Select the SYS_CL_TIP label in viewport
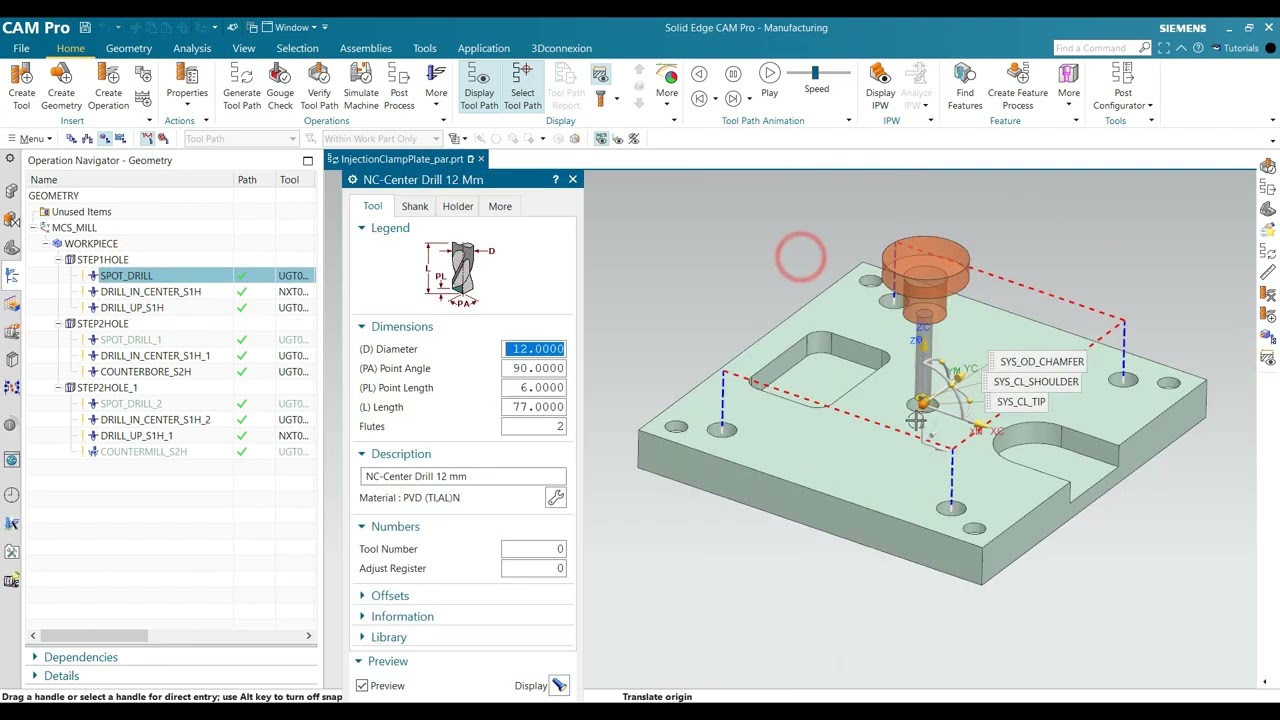The height and width of the screenshot is (720, 1280). pos(1020,402)
